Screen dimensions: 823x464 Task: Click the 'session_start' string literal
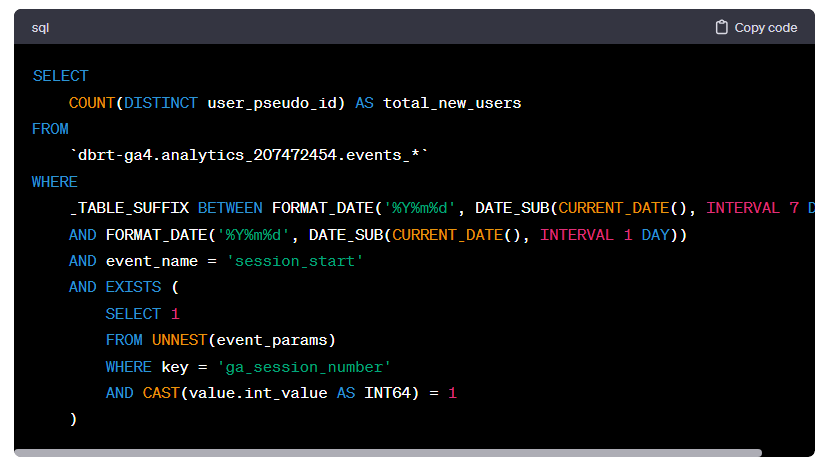(294, 261)
